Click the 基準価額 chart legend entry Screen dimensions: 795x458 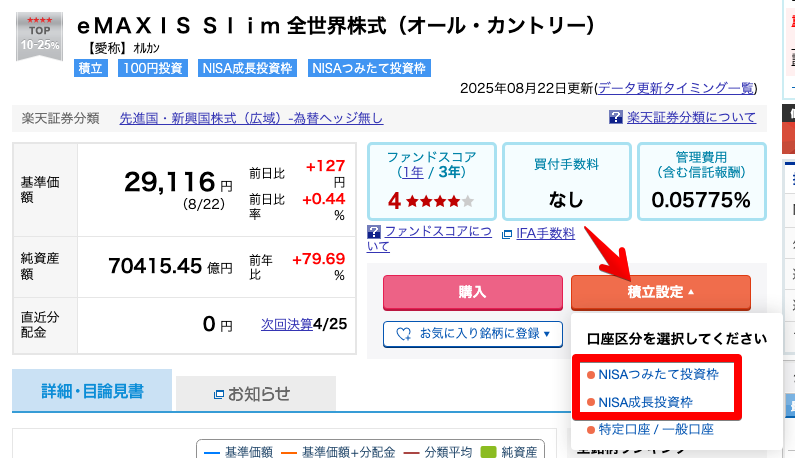point(238,451)
